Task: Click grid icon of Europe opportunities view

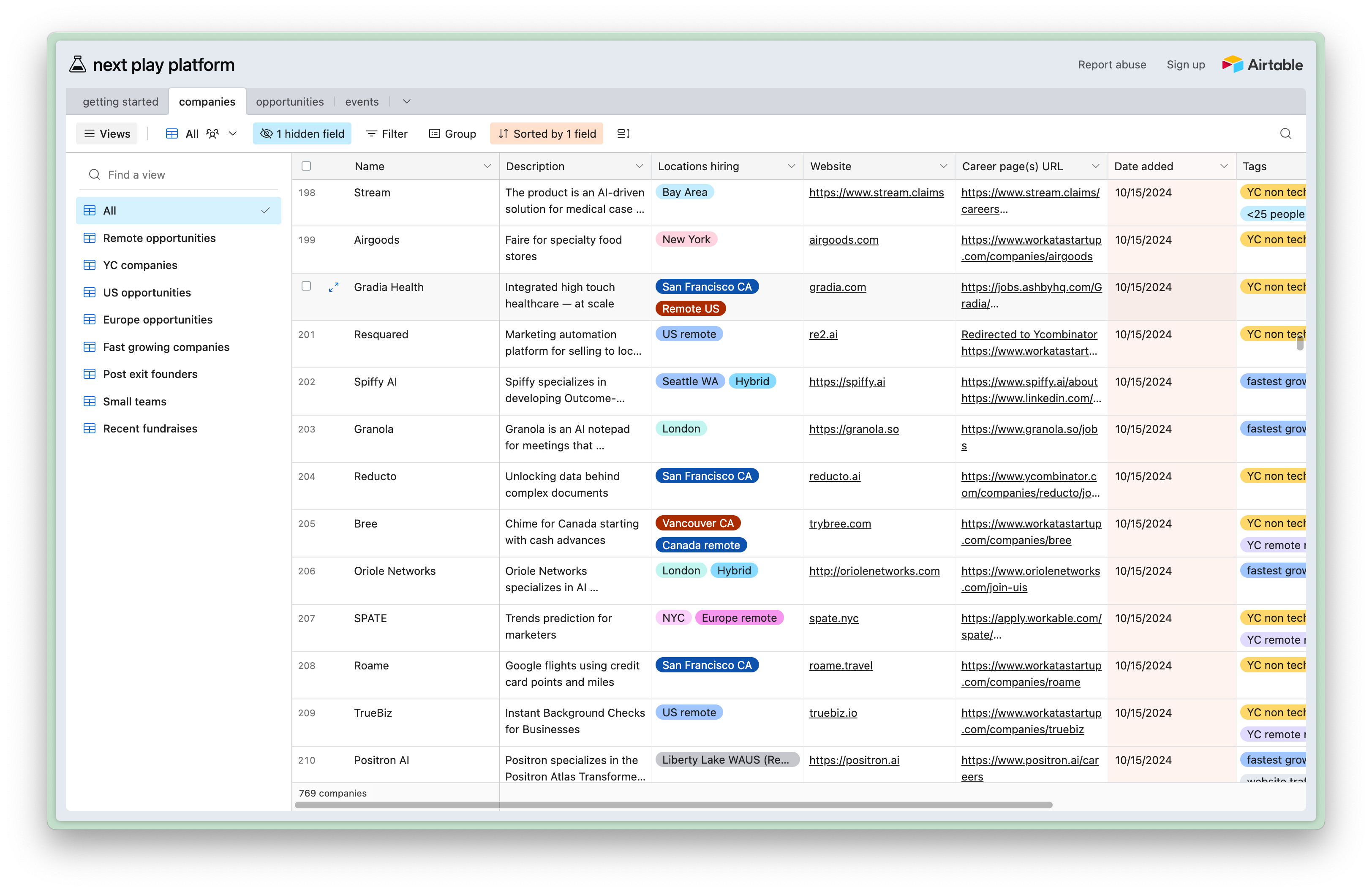Action: 90,320
